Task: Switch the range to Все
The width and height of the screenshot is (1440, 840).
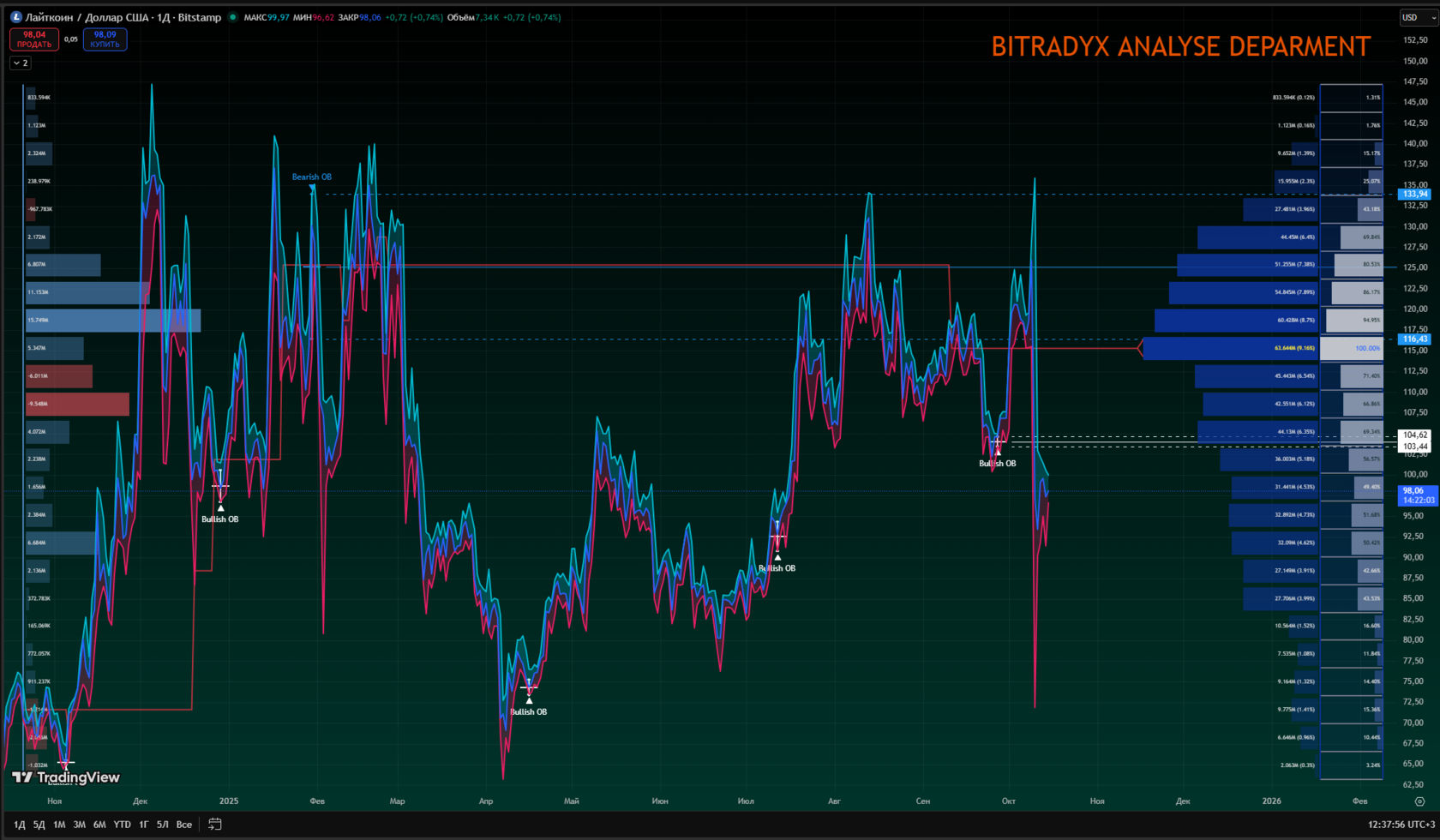Action: pos(183,825)
